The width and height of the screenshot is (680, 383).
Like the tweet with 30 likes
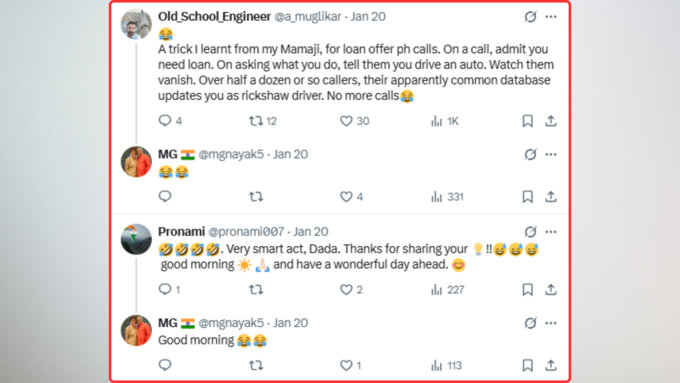point(354,121)
